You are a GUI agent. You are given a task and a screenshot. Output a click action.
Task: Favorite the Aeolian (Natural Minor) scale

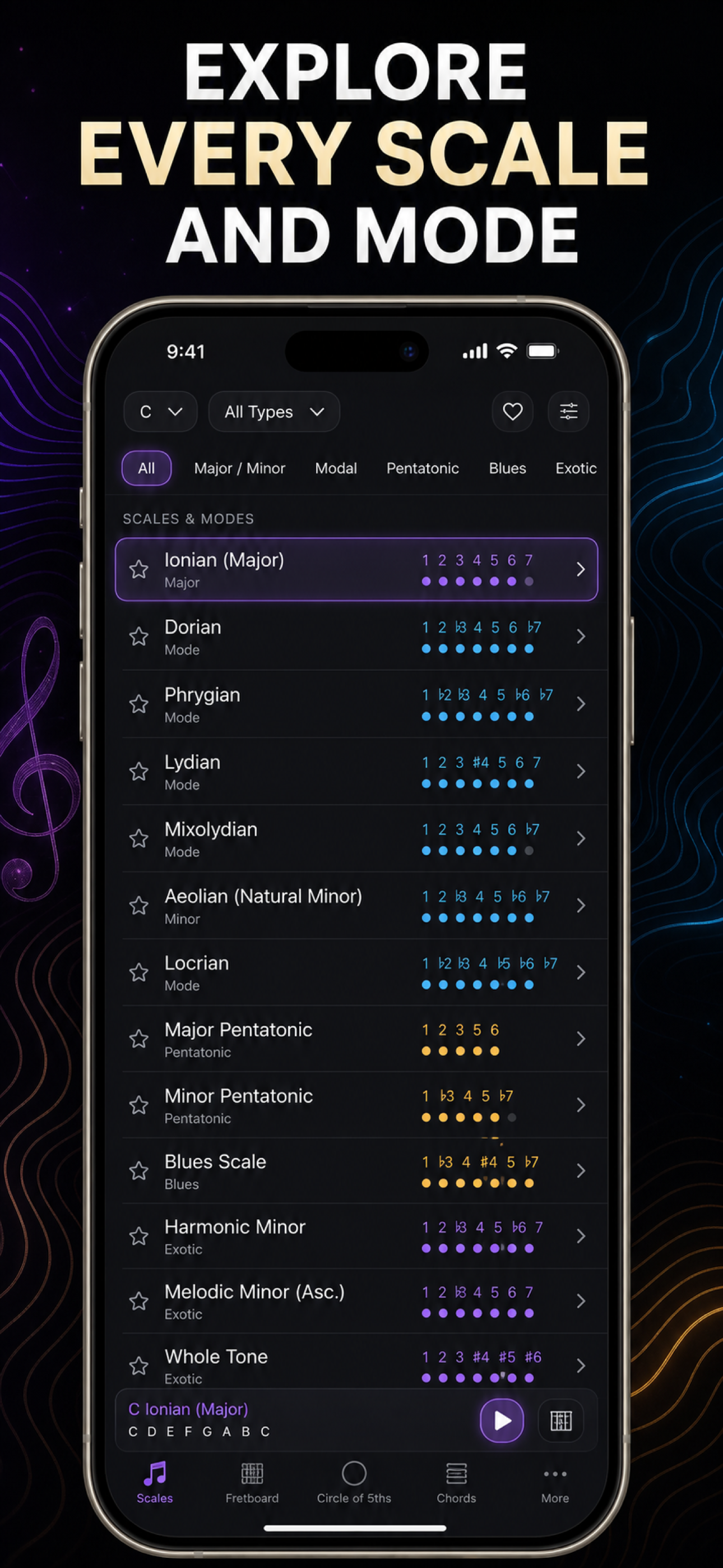(x=139, y=906)
